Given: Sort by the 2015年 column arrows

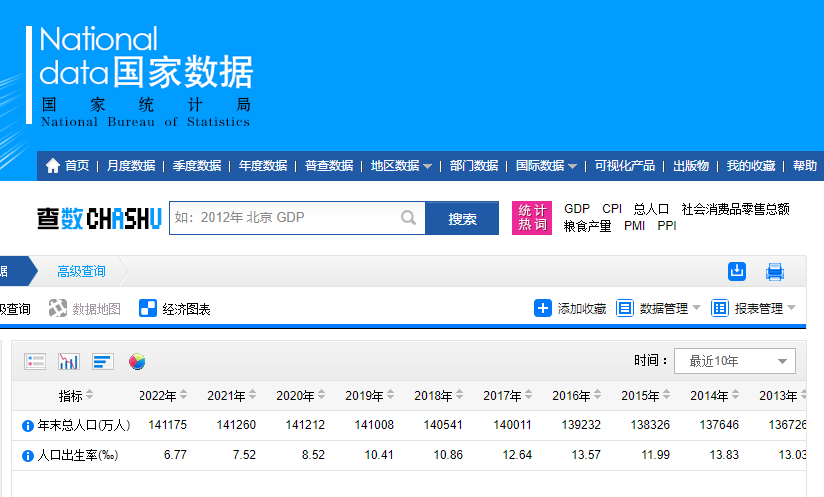Looking at the screenshot, I should pos(666,395).
